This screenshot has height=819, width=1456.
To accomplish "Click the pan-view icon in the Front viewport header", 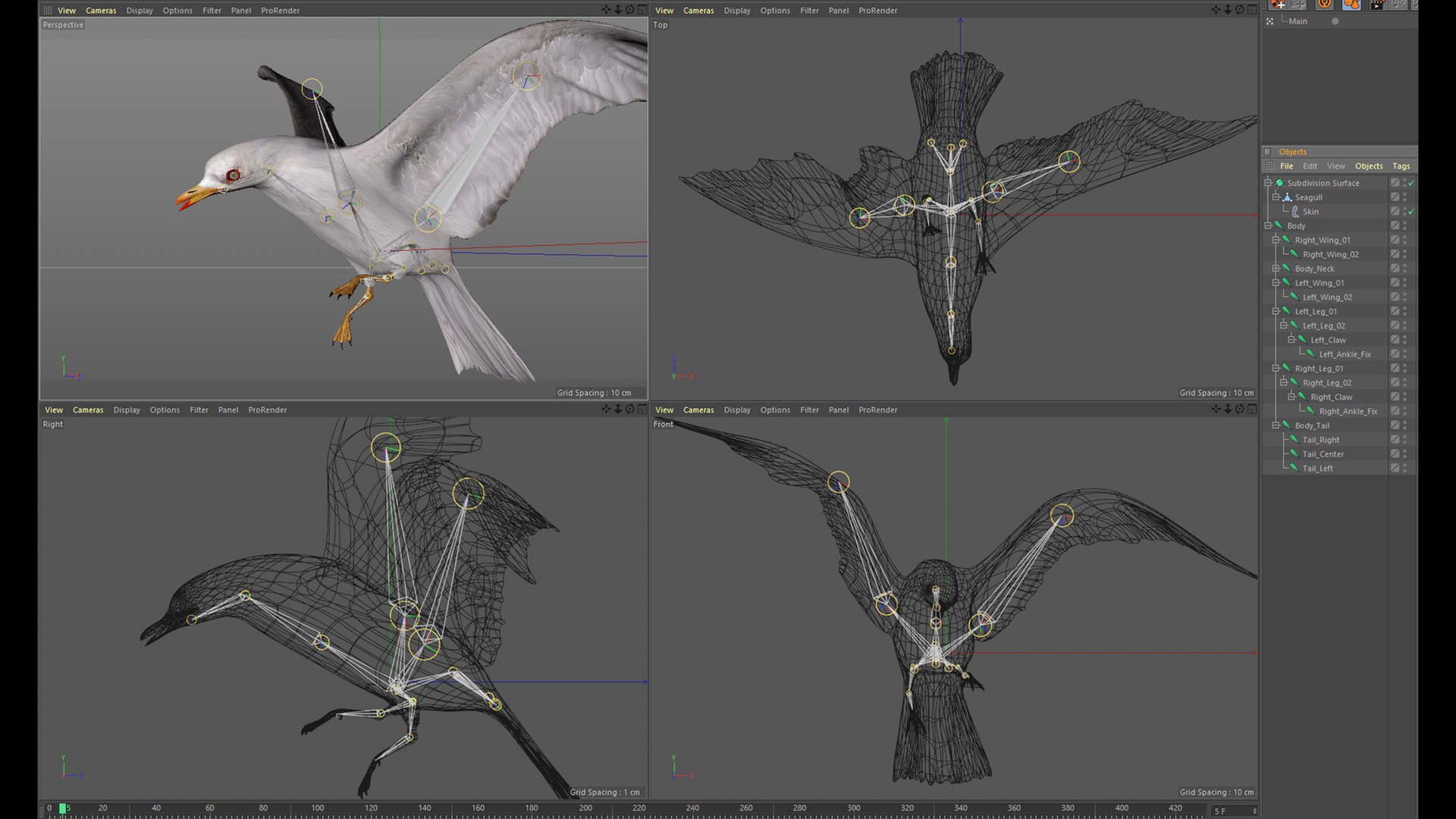I will click(1216, 409).
